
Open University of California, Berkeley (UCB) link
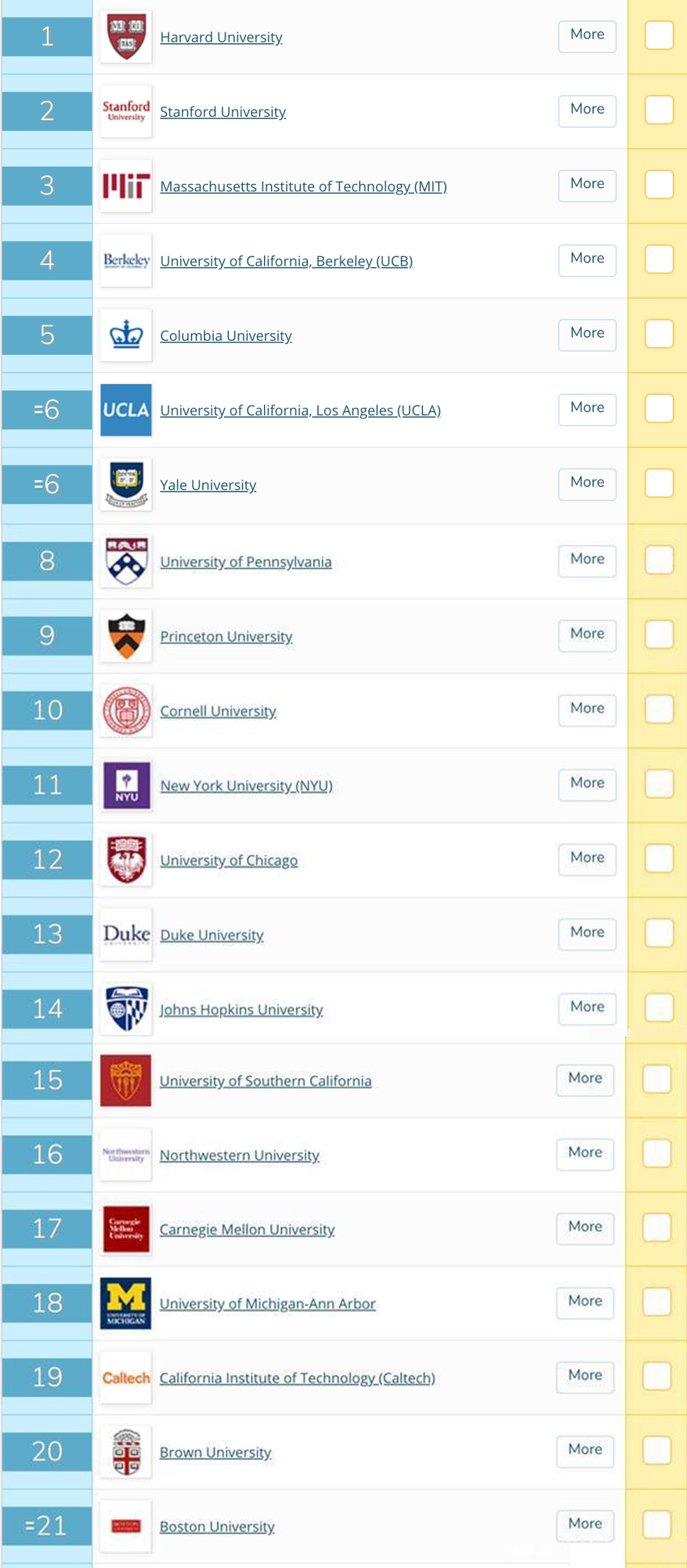[286, 261]
